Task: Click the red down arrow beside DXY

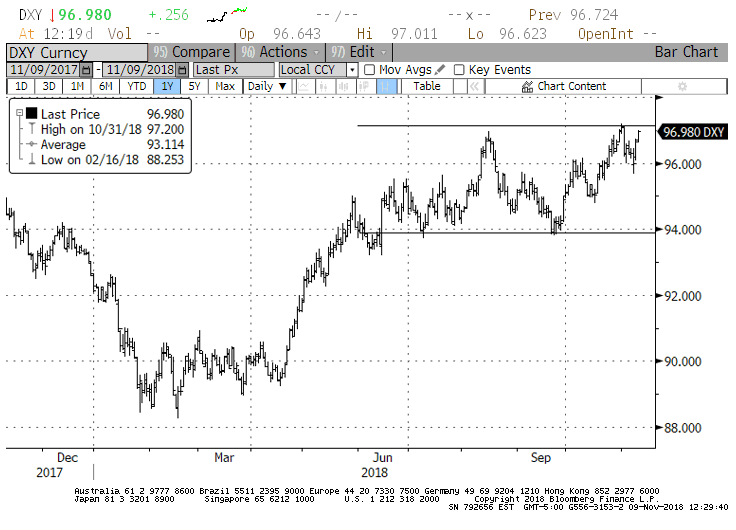Action: pyautogui.click(x=52, y=15)
